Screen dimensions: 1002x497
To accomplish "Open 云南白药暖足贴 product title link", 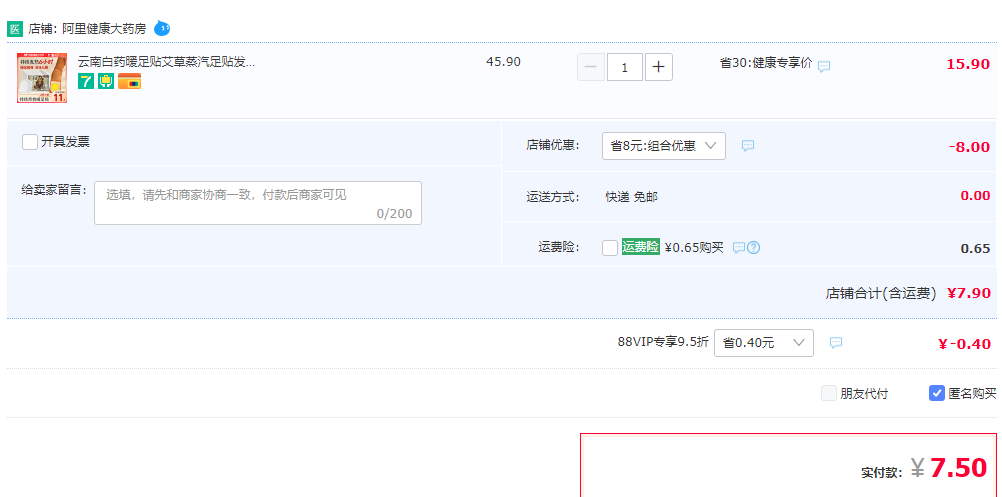I will (x=166, y=62).
